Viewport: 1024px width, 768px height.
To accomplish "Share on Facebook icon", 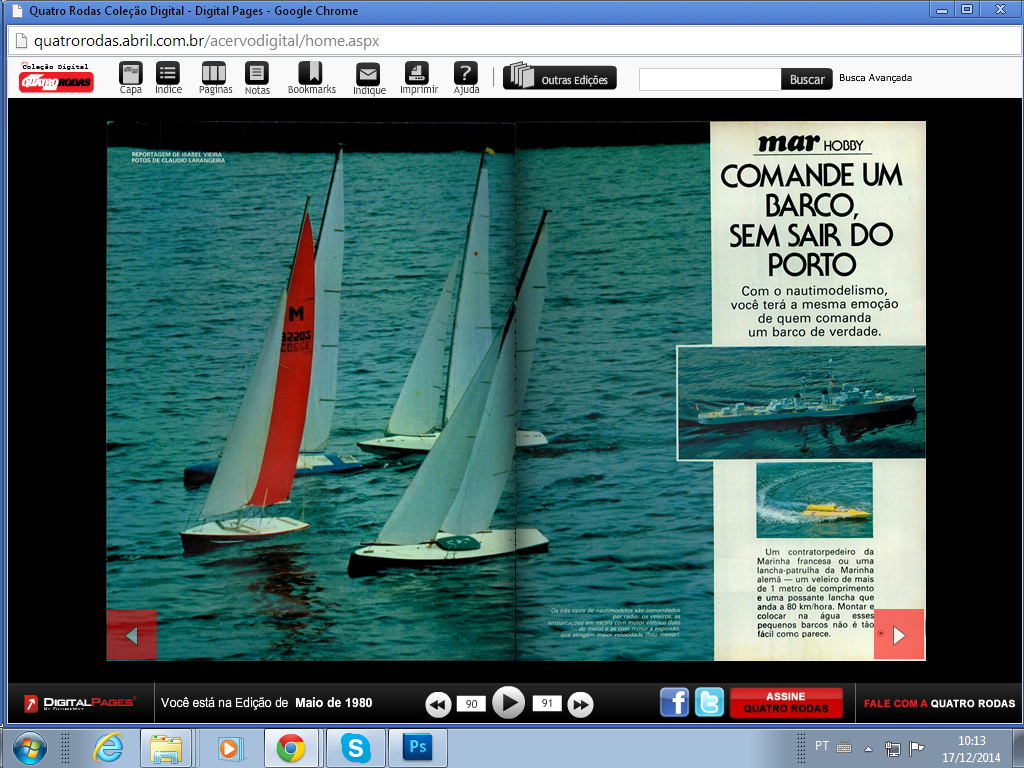I will (674, 703).
